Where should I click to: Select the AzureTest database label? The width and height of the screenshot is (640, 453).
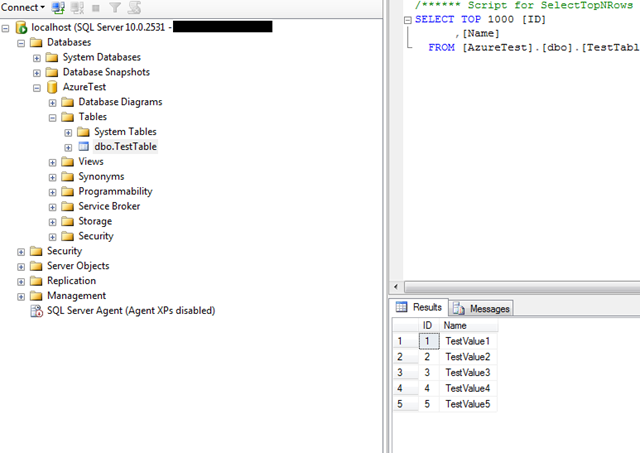(84, 87)
